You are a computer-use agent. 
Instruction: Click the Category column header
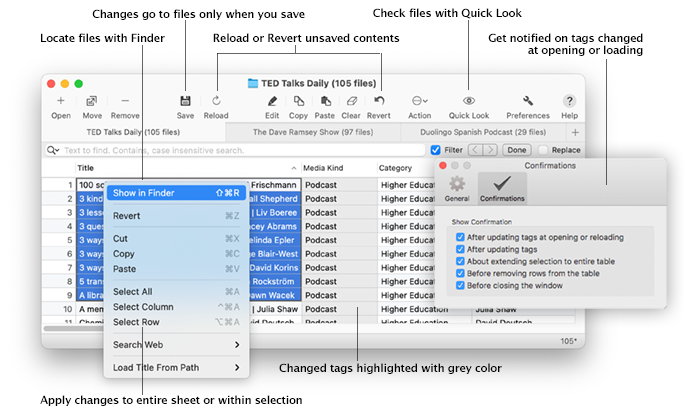405,168
